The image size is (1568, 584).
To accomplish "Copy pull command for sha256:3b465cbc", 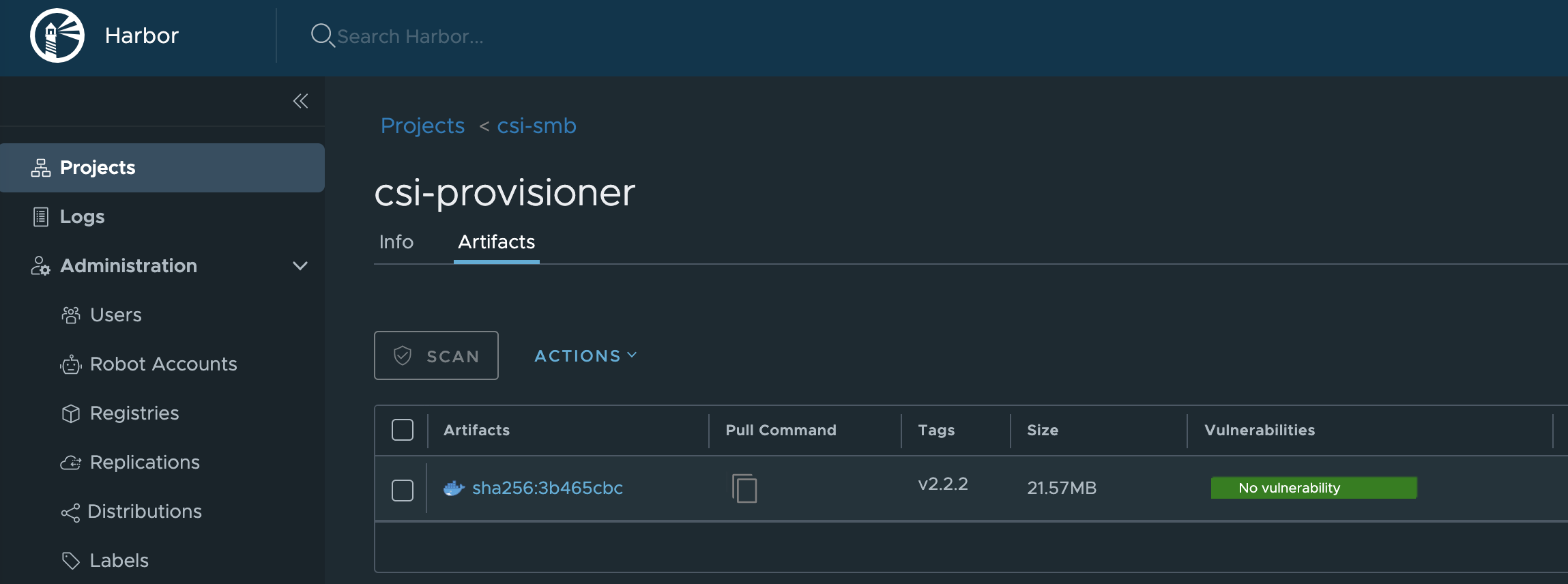I will coord(744,488).
